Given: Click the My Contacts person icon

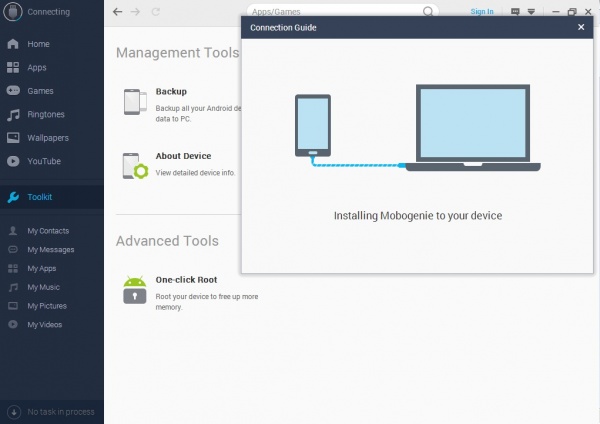Looking at the screenshot, I should pos(13,231).
